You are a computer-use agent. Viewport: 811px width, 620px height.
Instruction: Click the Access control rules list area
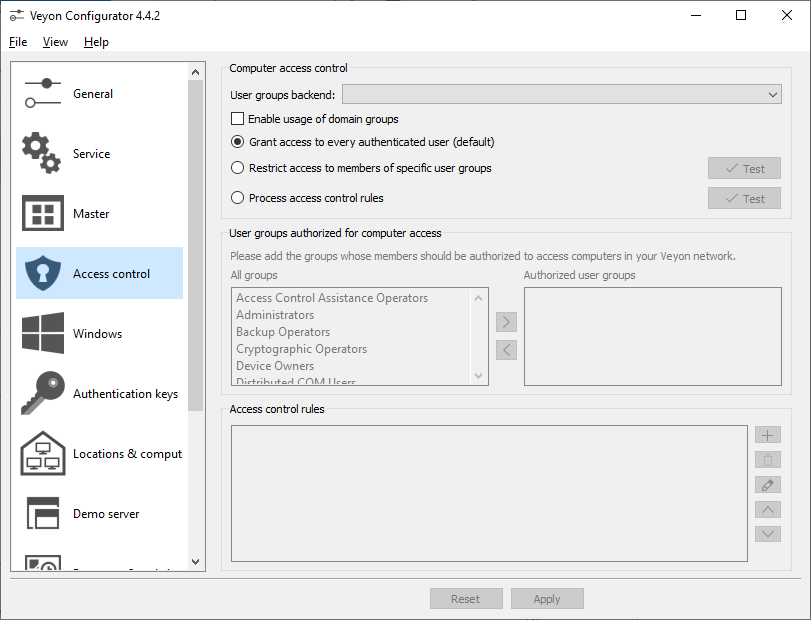point(489,493)
